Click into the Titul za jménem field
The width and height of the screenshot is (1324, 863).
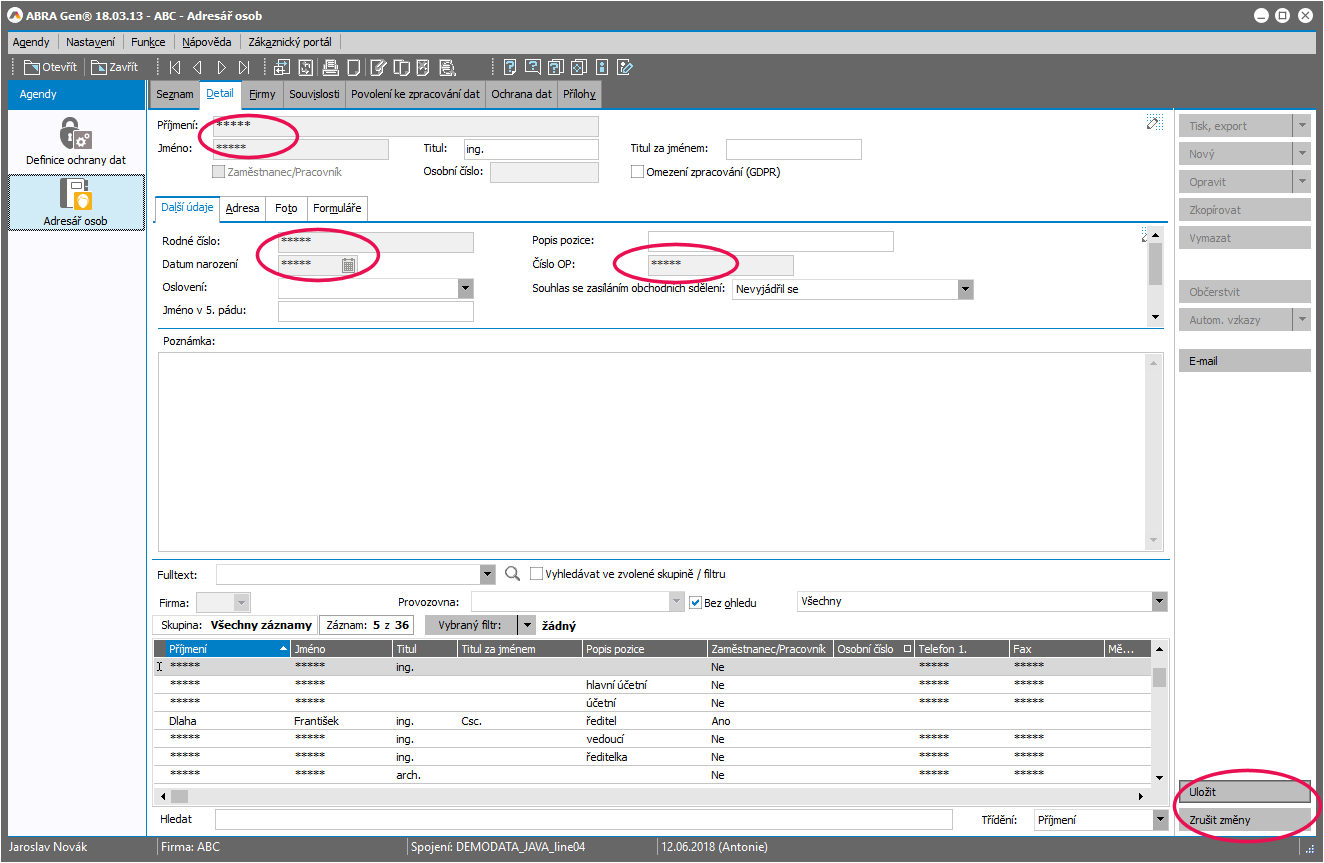coord(794,149)
